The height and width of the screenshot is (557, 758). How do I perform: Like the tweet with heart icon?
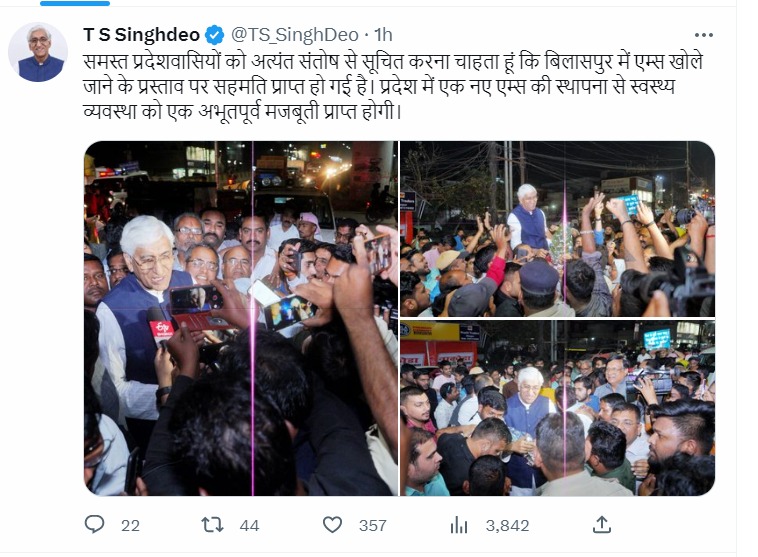tap(332, 525)
